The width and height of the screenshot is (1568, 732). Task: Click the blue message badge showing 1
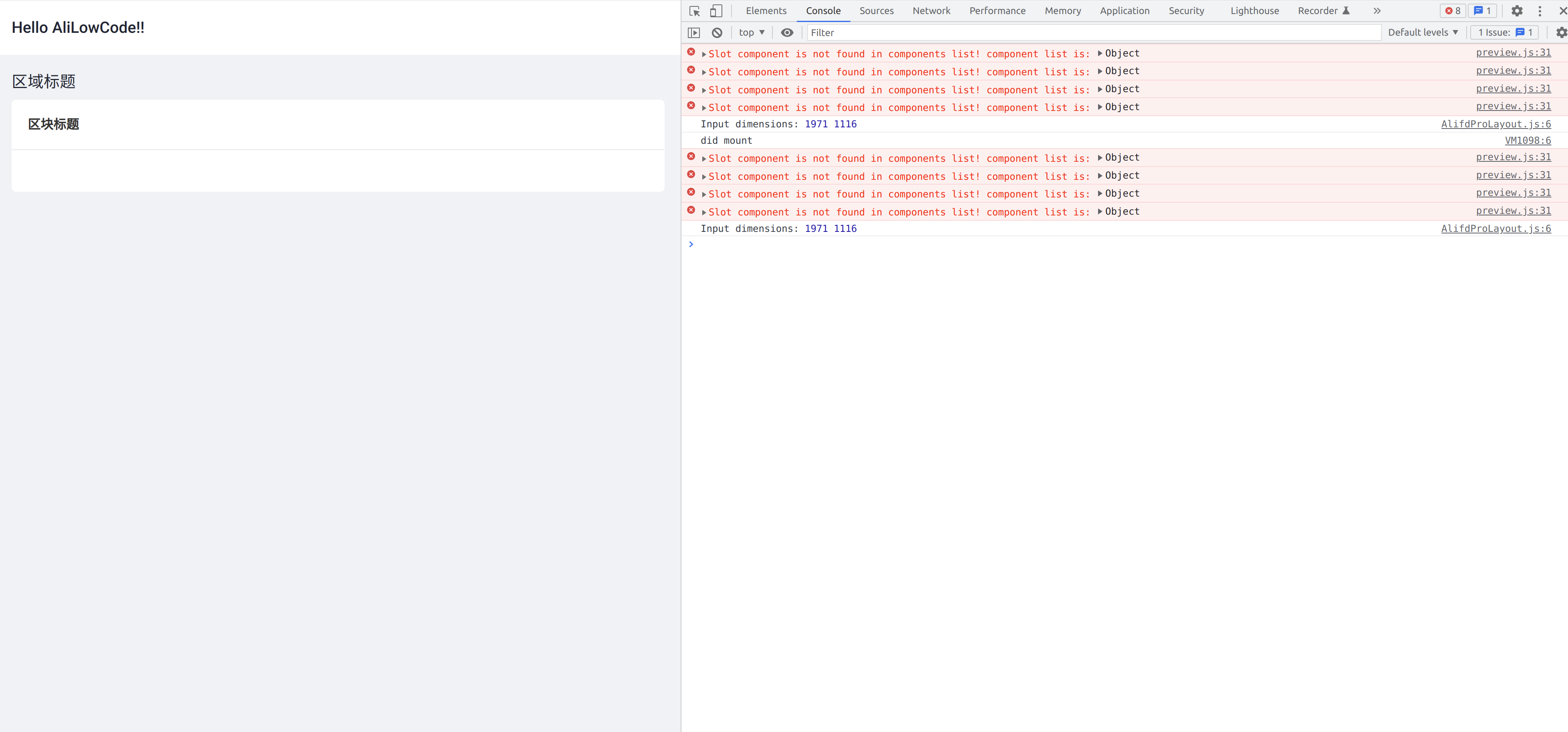point(1482,11)
